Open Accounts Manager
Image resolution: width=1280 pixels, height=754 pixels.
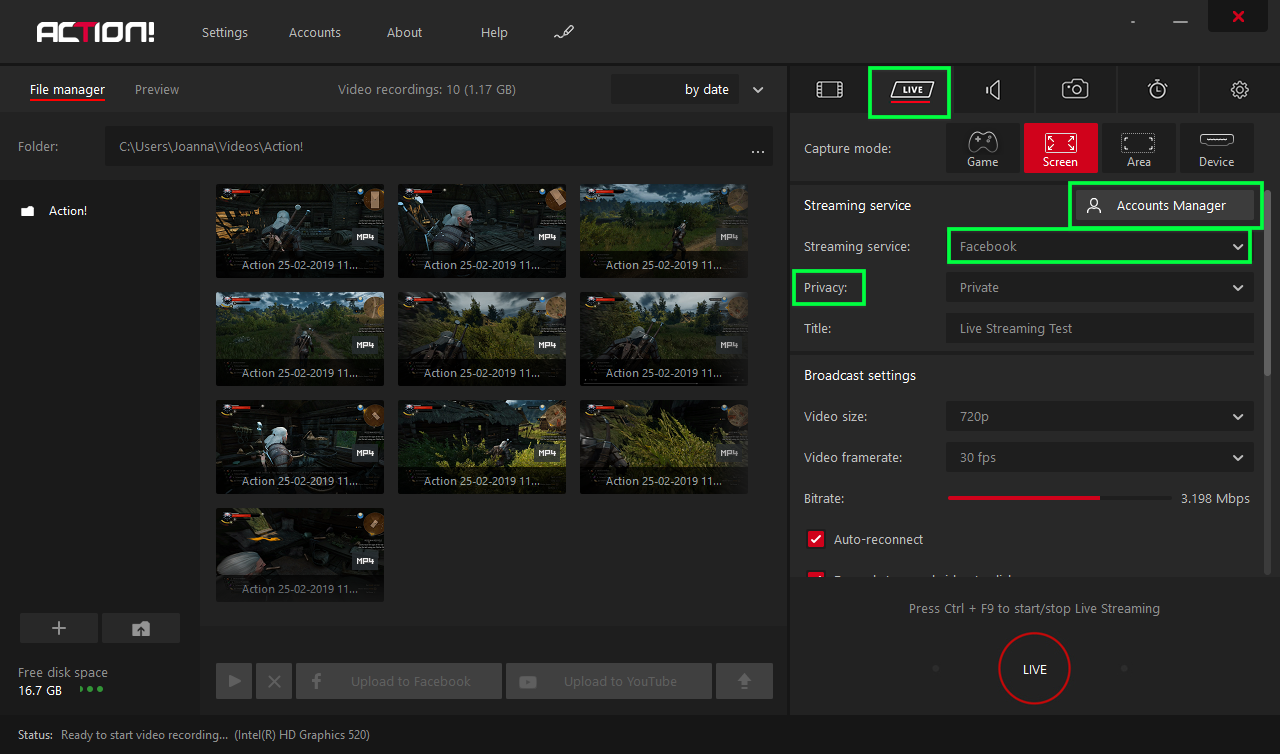click(1164, 205)
